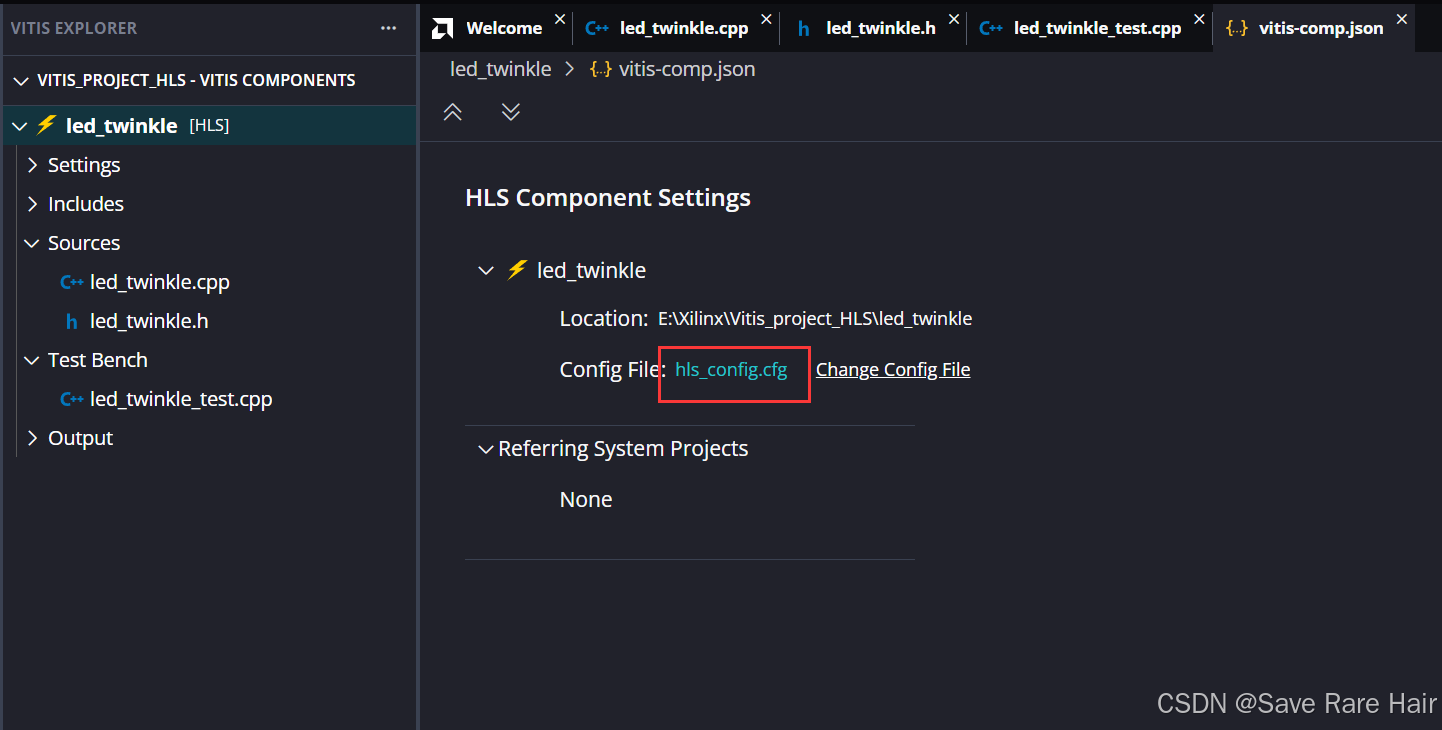
Task: Click the None entry under Referring System Projects
Action: coord(586,500)
